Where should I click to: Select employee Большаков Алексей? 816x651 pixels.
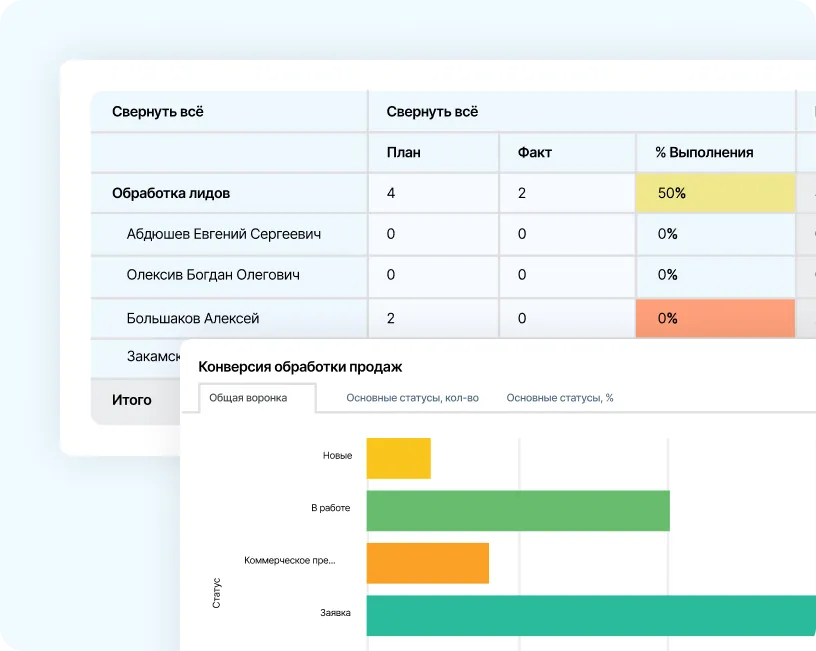coord(193,318)
